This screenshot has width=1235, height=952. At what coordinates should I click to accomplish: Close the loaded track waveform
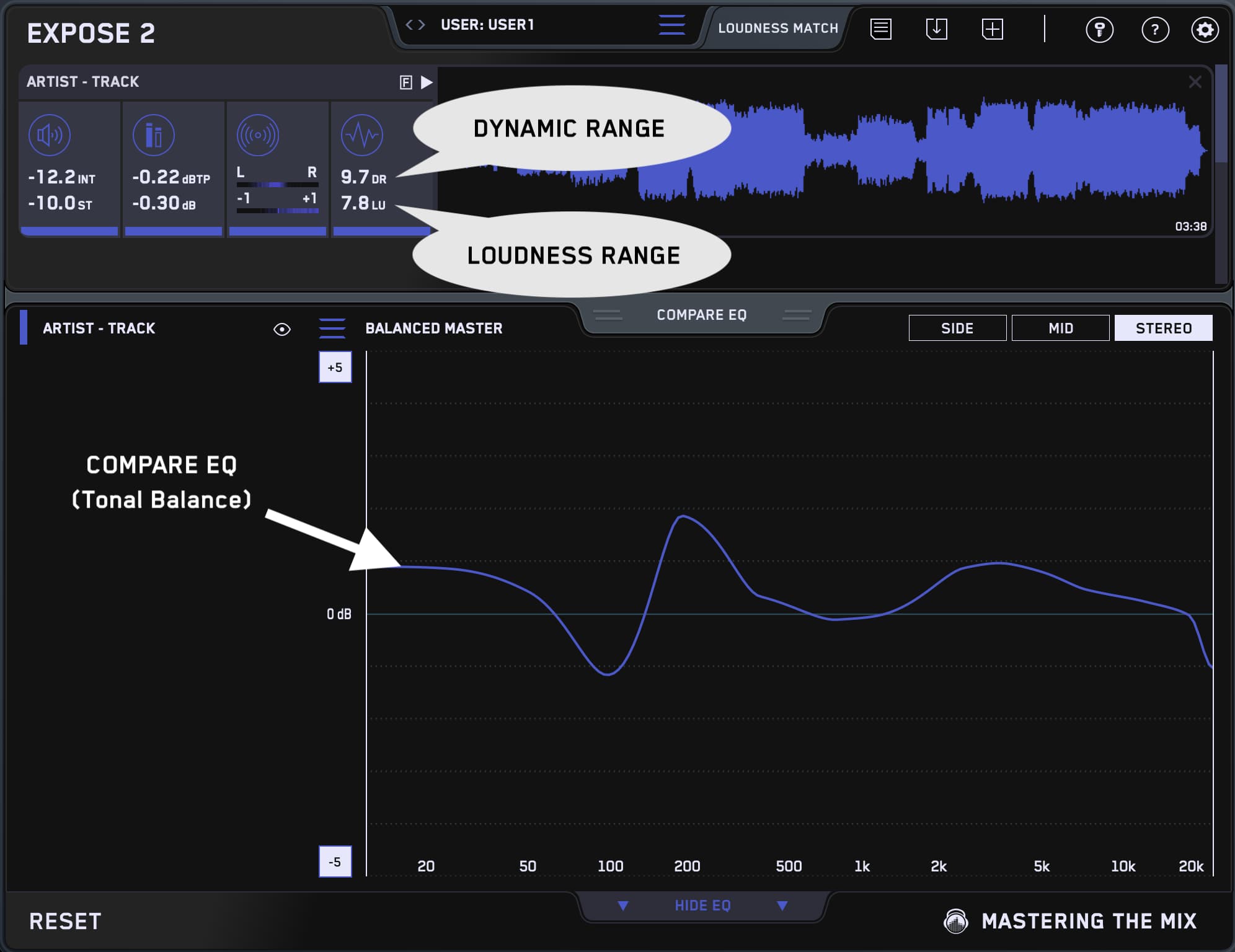[1195, 82]
